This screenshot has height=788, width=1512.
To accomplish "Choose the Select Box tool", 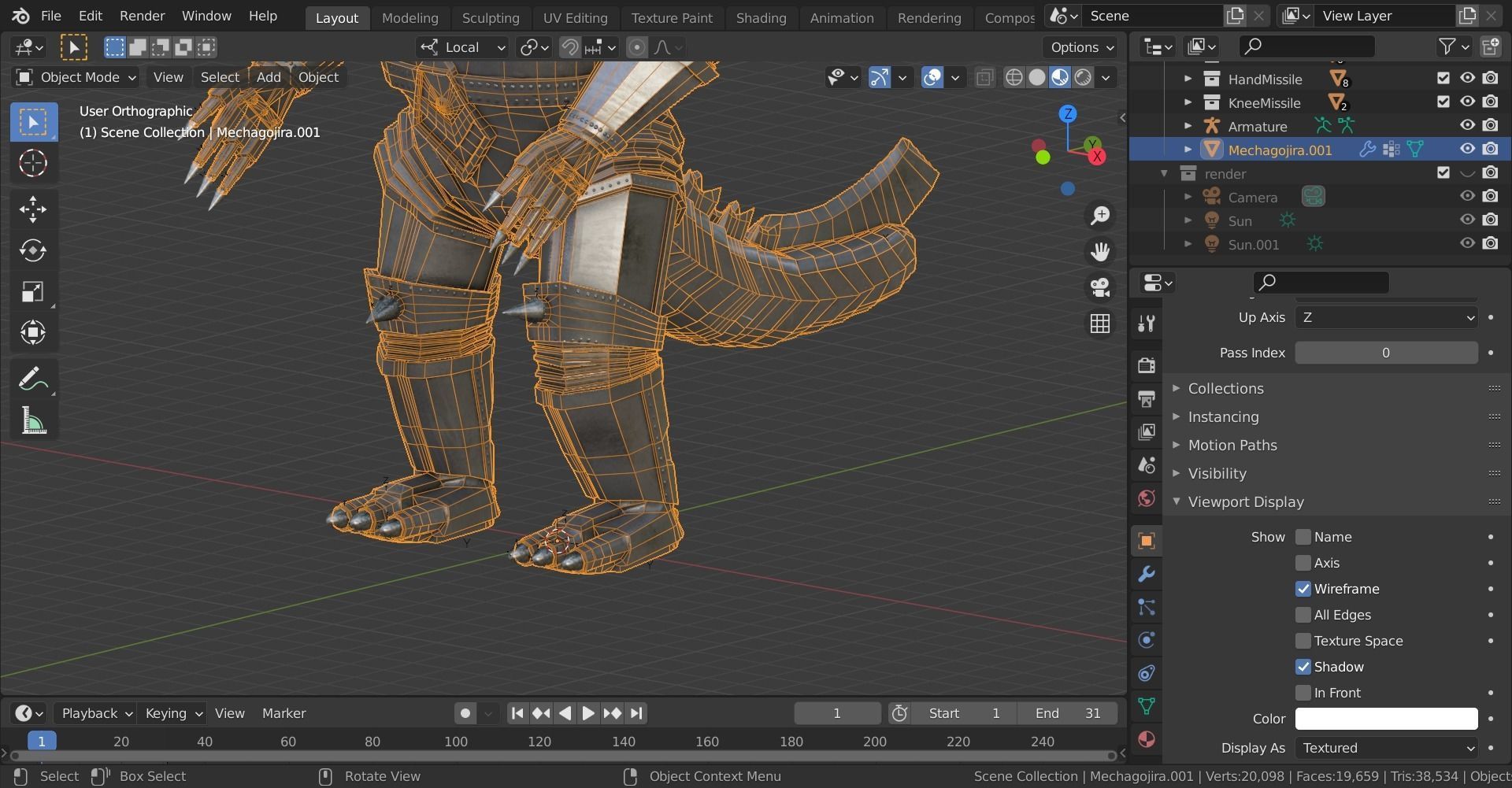I will (x=33, y=122).
